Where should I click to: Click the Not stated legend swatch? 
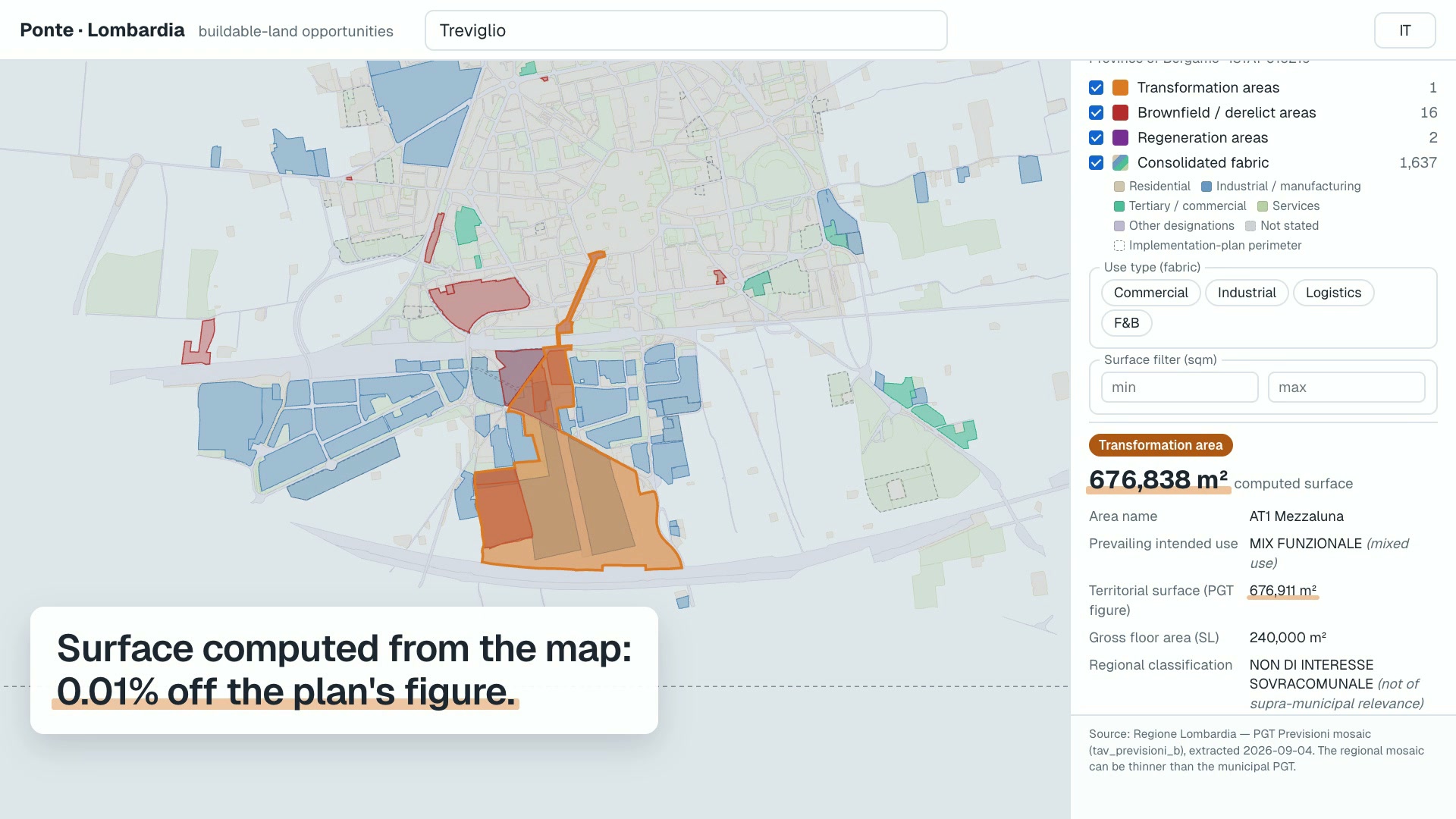pyautogui.click(x=1250, y=226)
